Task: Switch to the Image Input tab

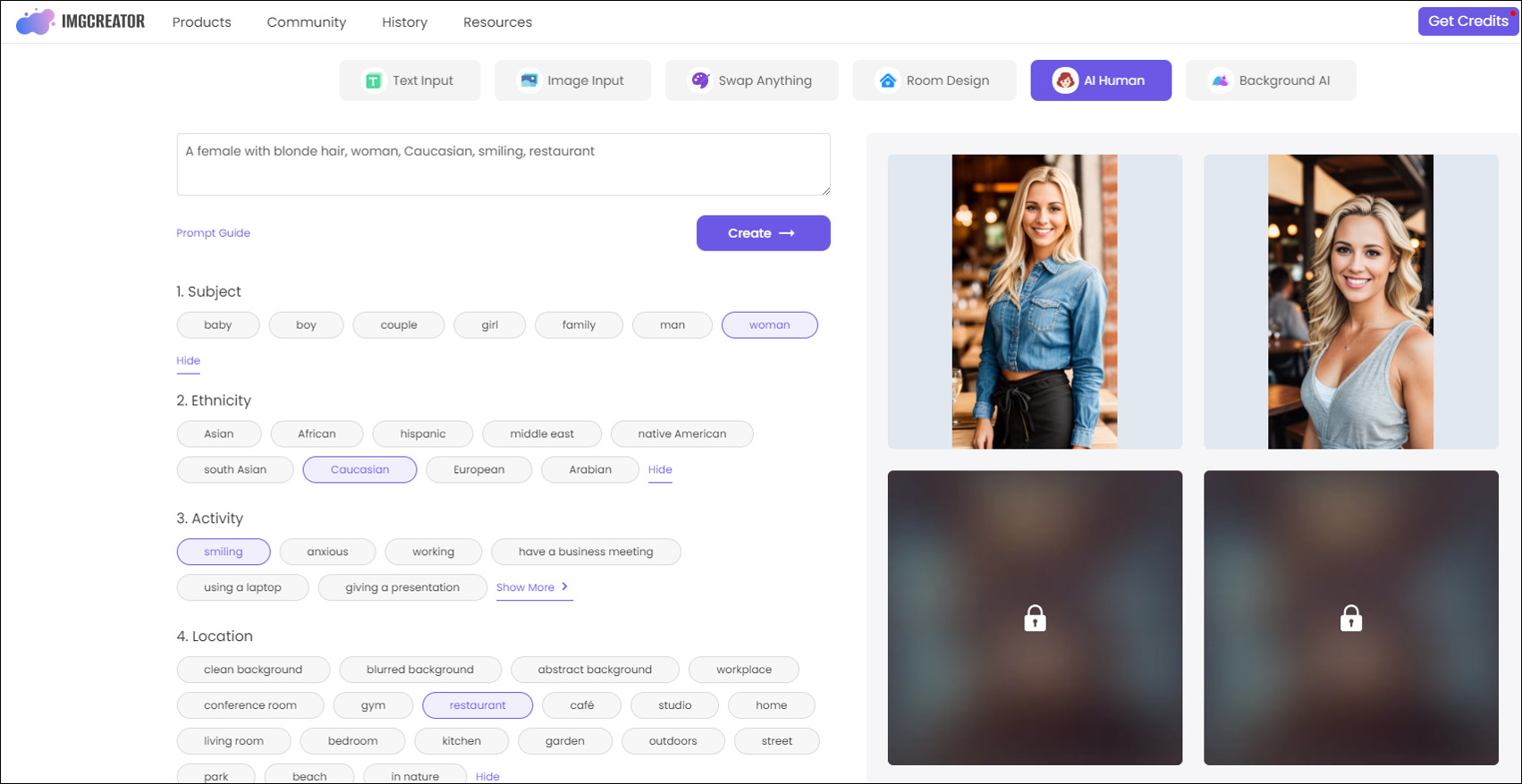Action: [572, 80]
